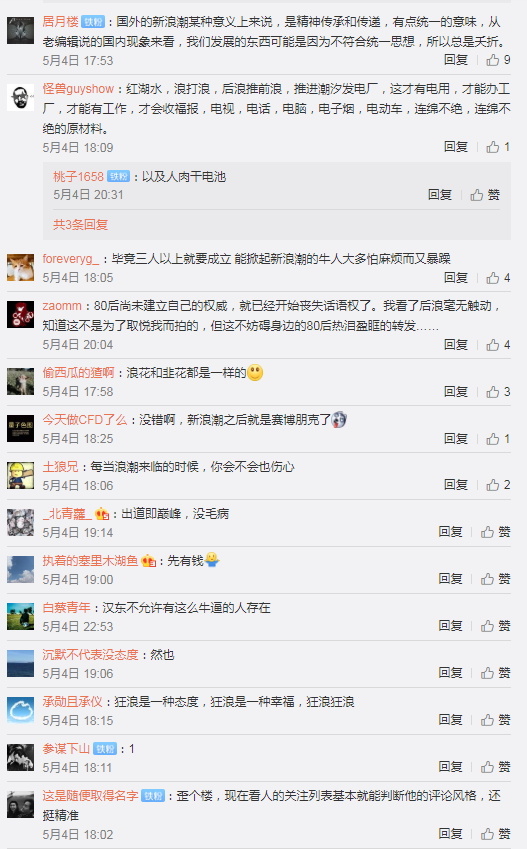Open 怪兽guyshow's user profile link
Image resolution: width=527 pixels, height=849 pixels.
tap(78, 88)
